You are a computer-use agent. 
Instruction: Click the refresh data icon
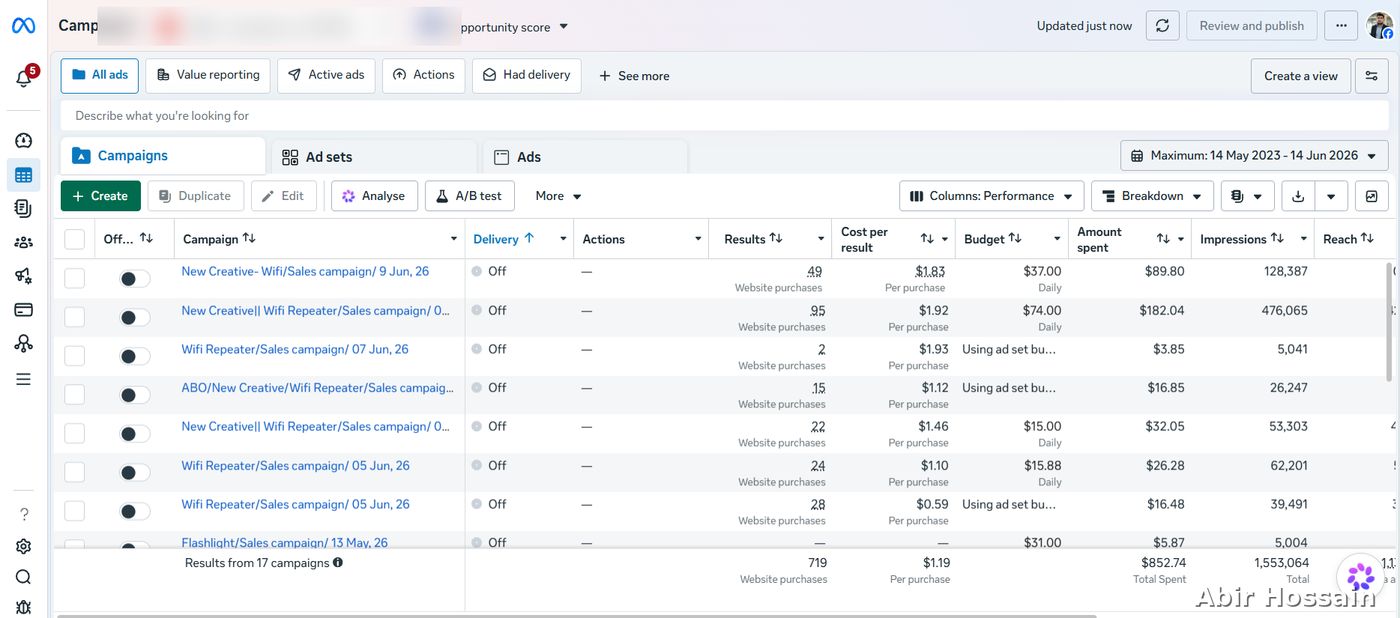(x=1162, y=26)
